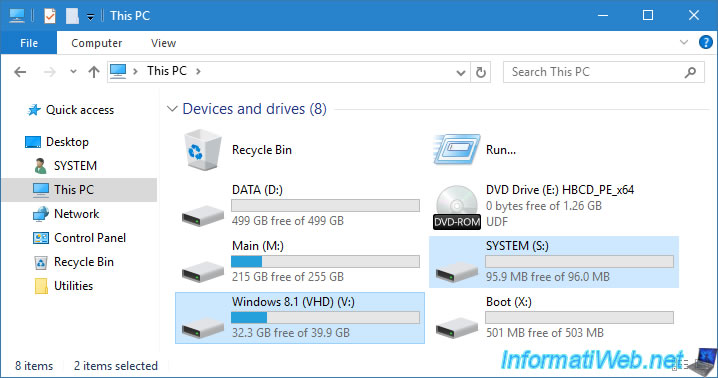
Task: Go up one folder level with up arrow
Action: point(94,72)
